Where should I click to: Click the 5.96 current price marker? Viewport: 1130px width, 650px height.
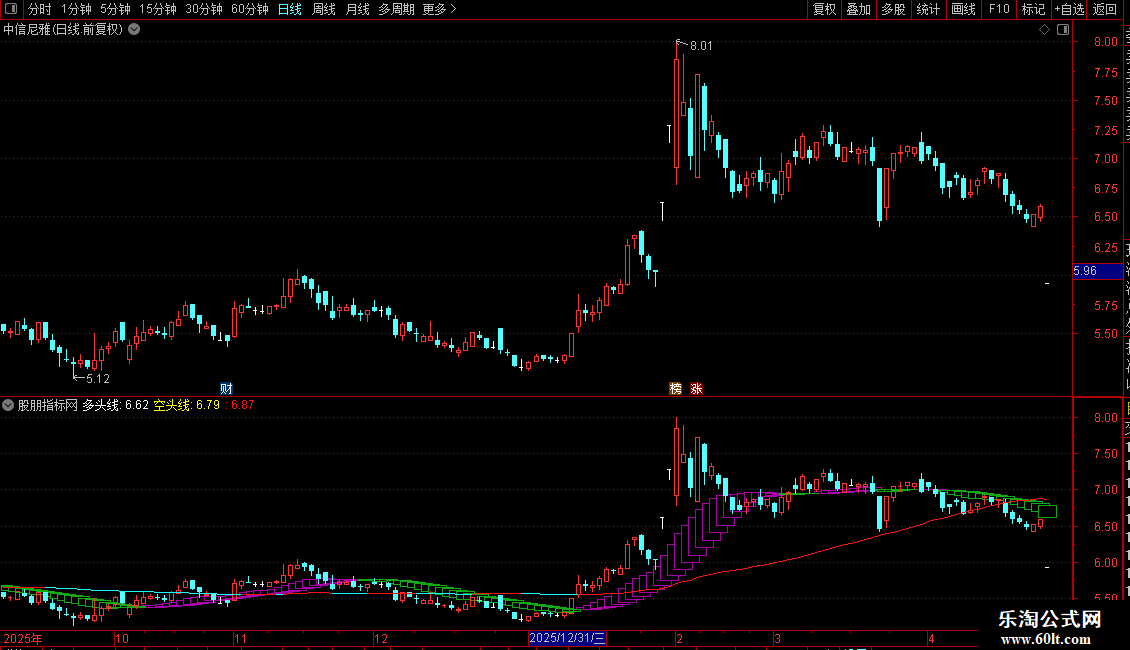coord(1097,271)
